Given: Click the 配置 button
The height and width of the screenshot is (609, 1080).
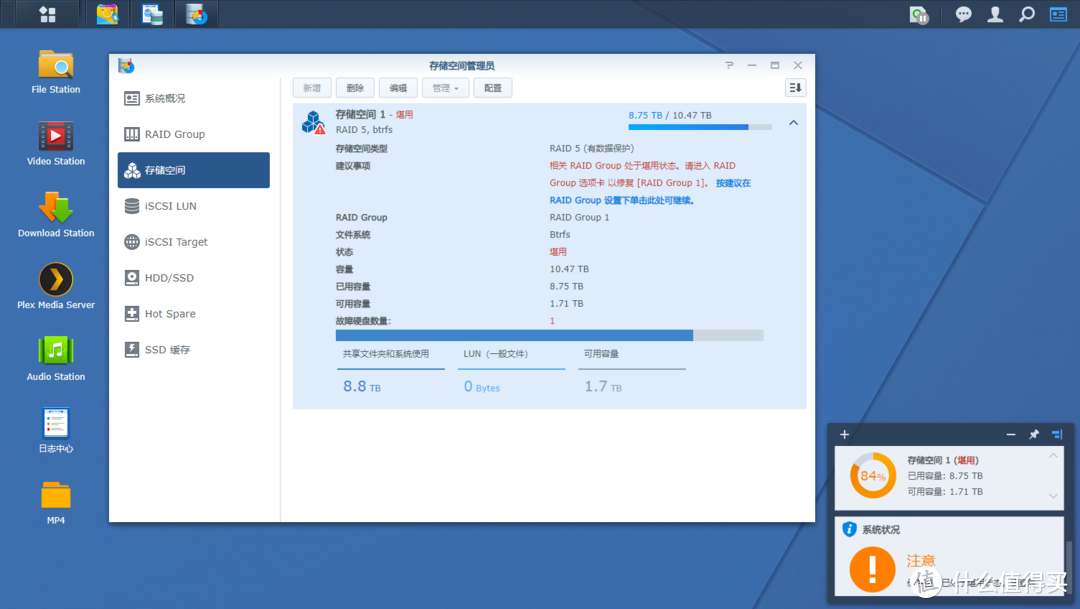Looking at the screenshot, I should [x=492, y=88].
